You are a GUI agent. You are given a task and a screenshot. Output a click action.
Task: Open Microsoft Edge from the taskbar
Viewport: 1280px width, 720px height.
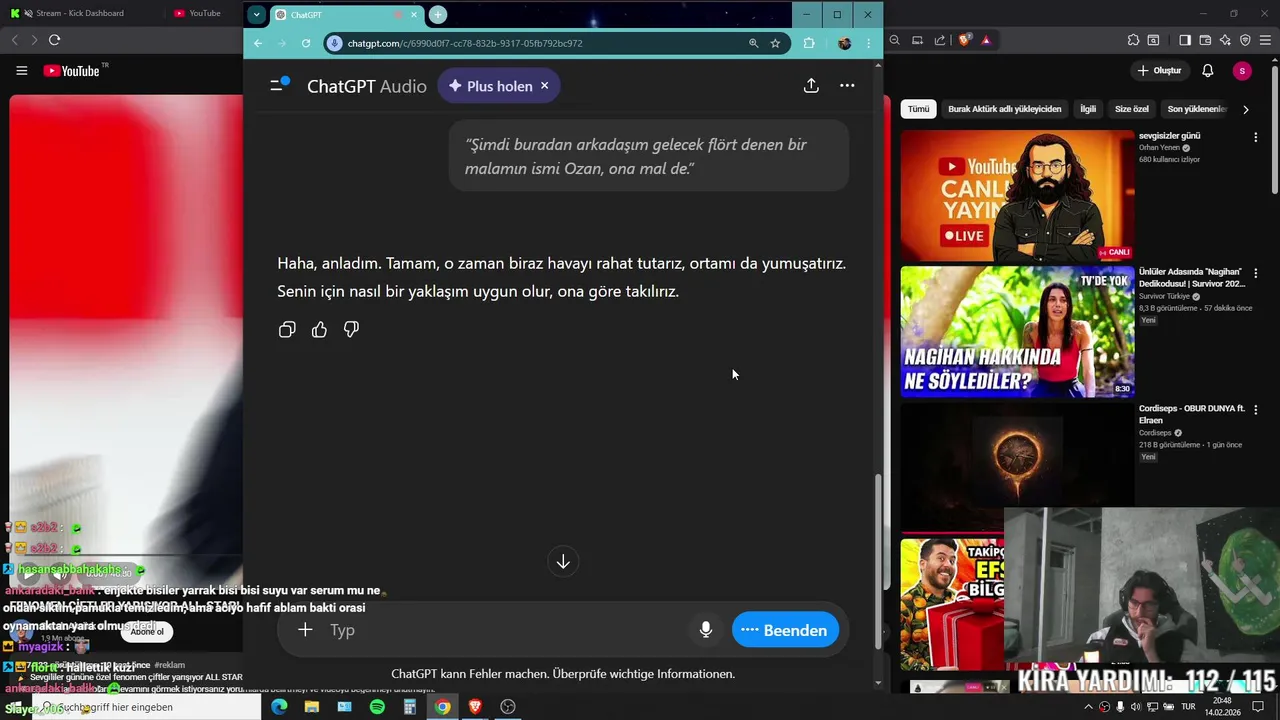[x=279, y=707]
